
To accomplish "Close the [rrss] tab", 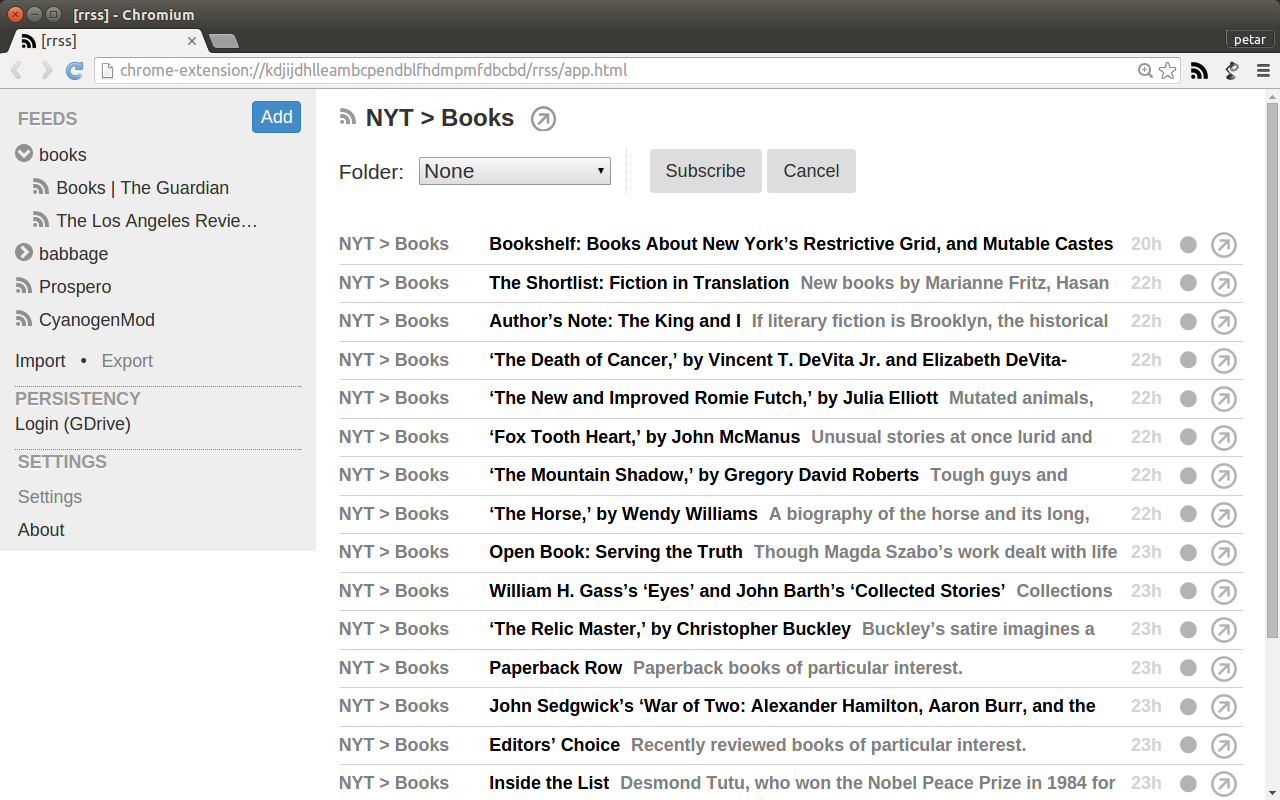I will pyautogui.click(x=192, y=41).
